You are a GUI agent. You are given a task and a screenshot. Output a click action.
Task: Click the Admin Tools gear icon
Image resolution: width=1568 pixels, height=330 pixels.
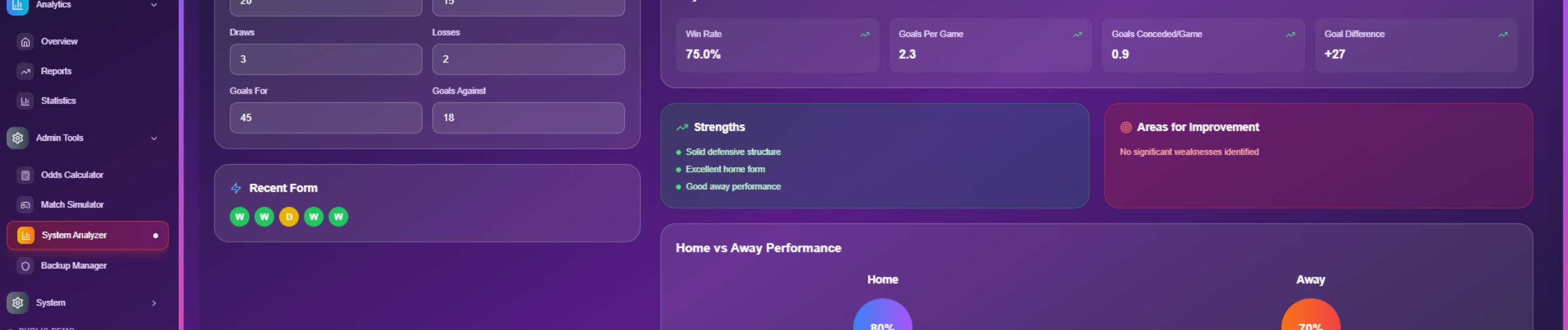coord(18,138)
